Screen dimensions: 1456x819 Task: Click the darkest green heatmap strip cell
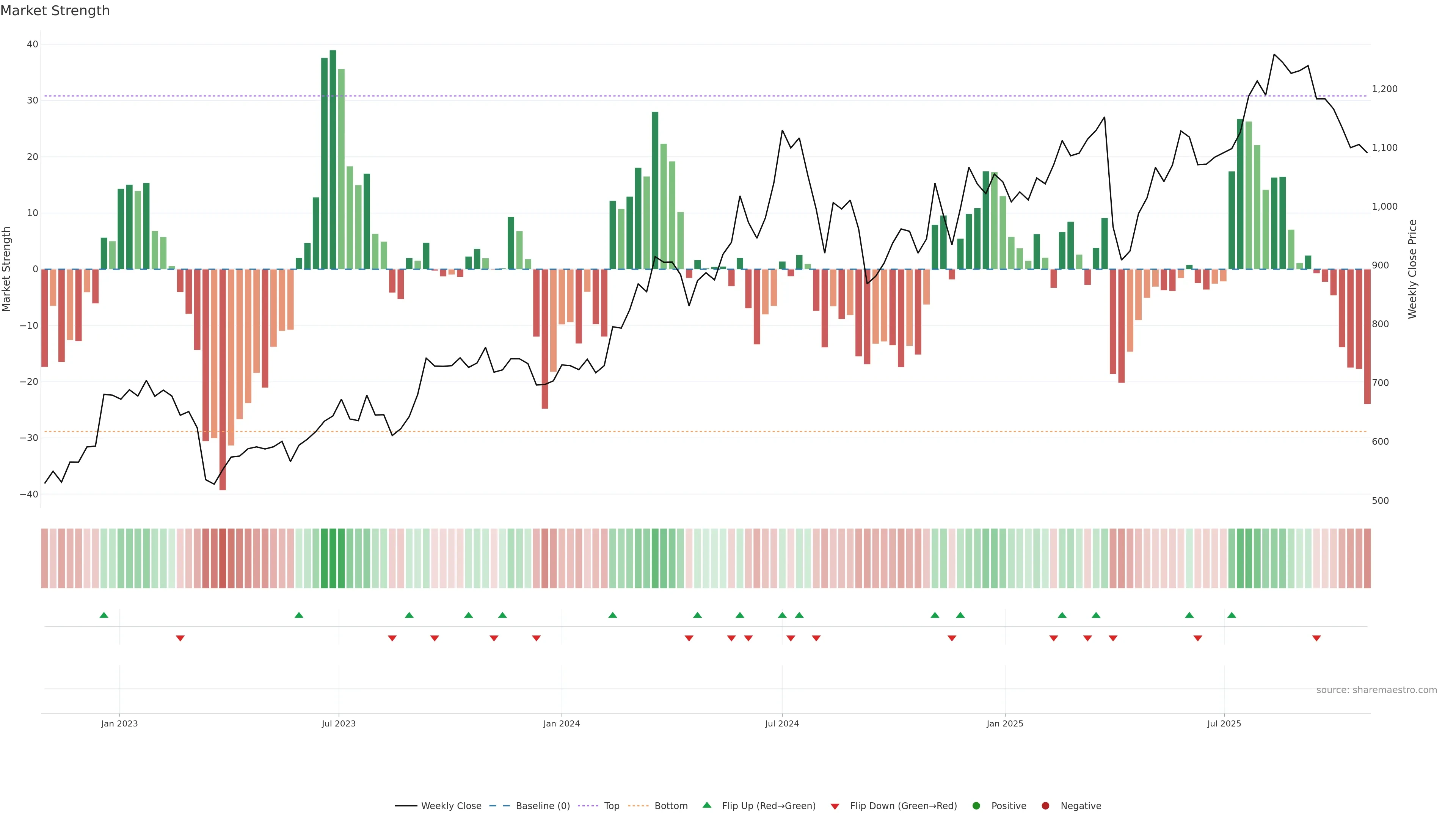[x=333, y=559]
